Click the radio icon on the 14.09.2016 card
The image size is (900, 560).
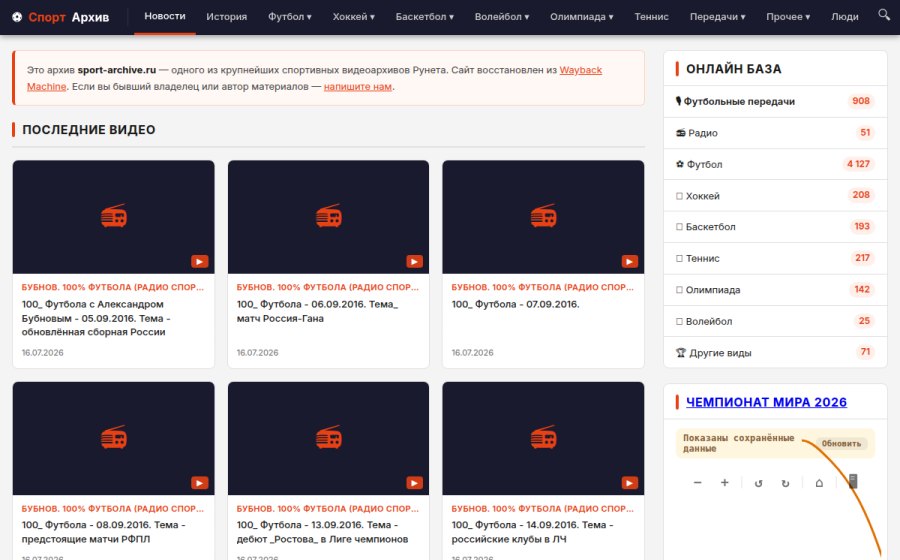click(544, 437)
